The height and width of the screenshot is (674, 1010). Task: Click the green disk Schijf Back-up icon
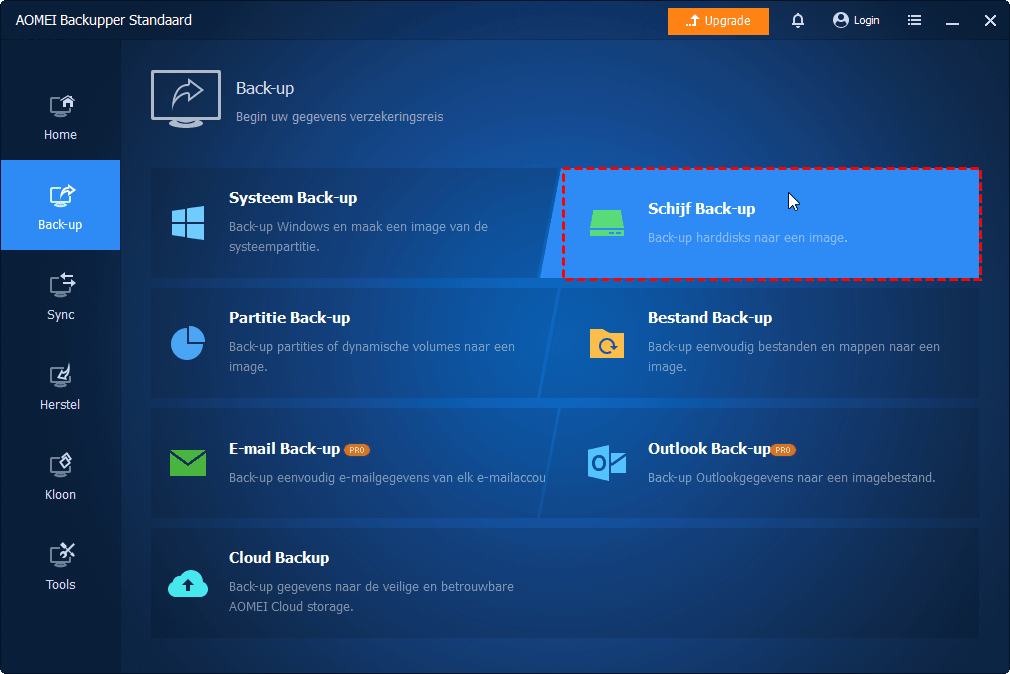tap(607, 223)
